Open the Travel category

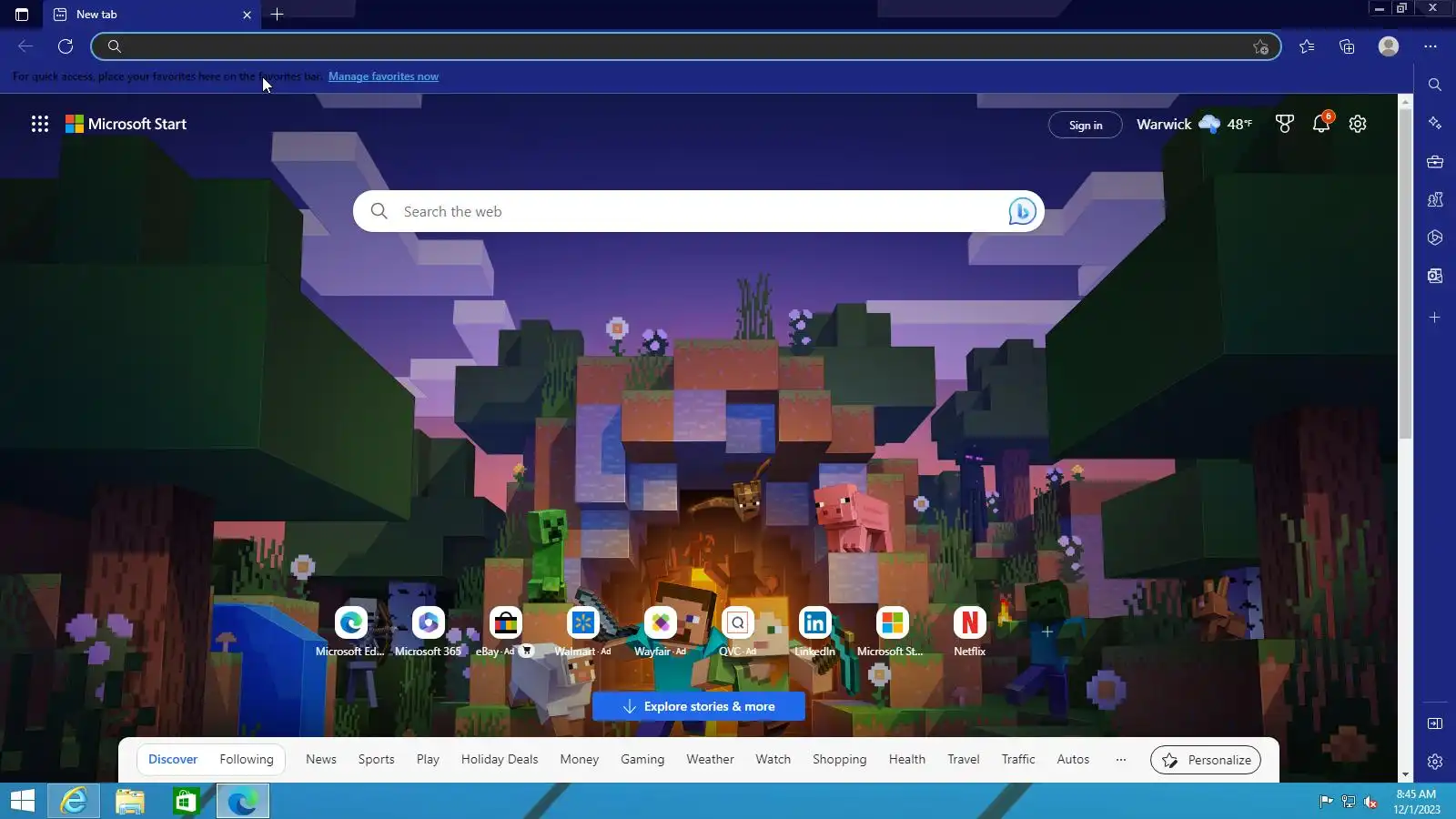click(964, 759)
